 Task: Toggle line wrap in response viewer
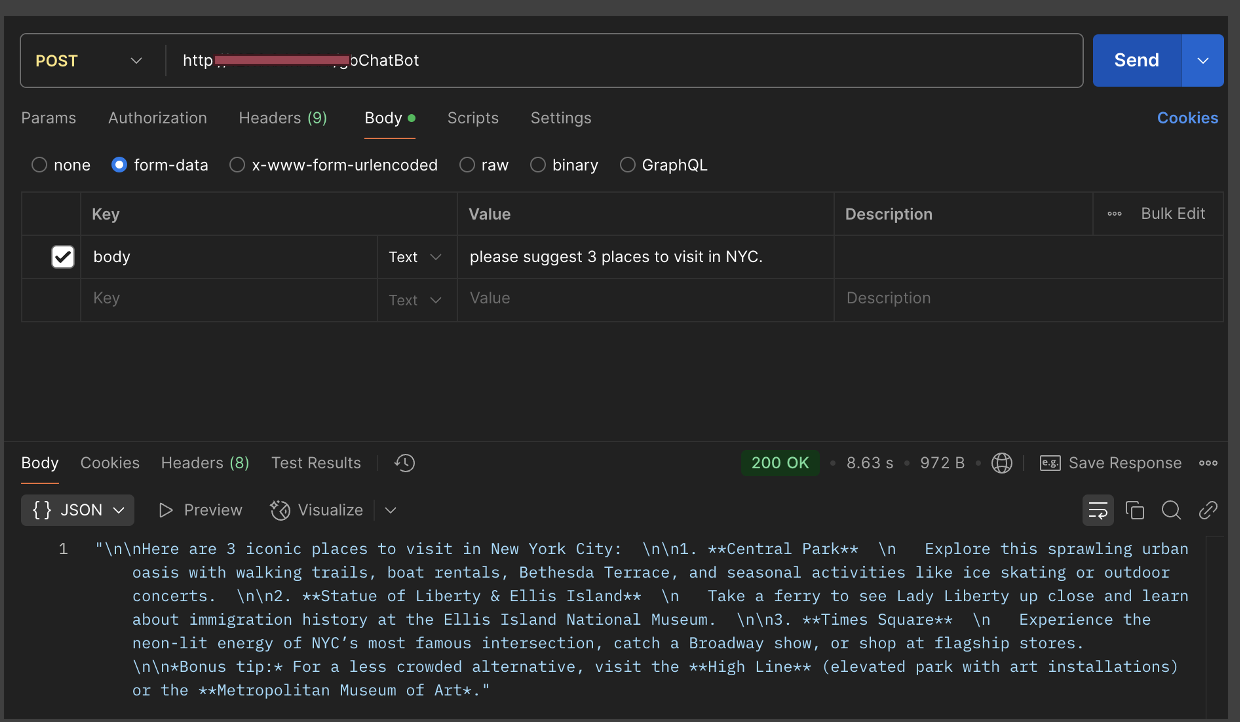pos(1098,510)
